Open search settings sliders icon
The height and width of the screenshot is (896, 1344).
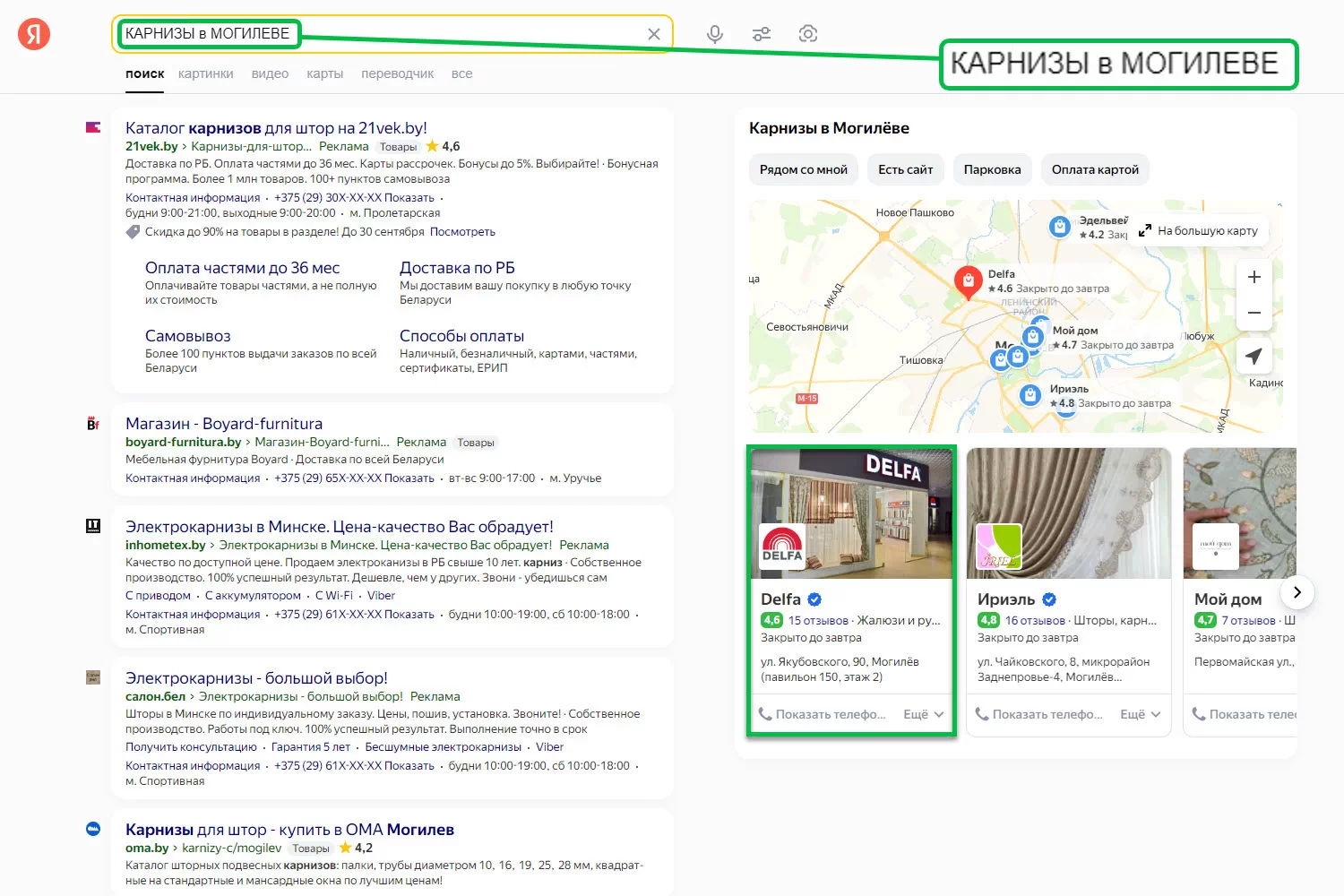(x=762, y=34)
